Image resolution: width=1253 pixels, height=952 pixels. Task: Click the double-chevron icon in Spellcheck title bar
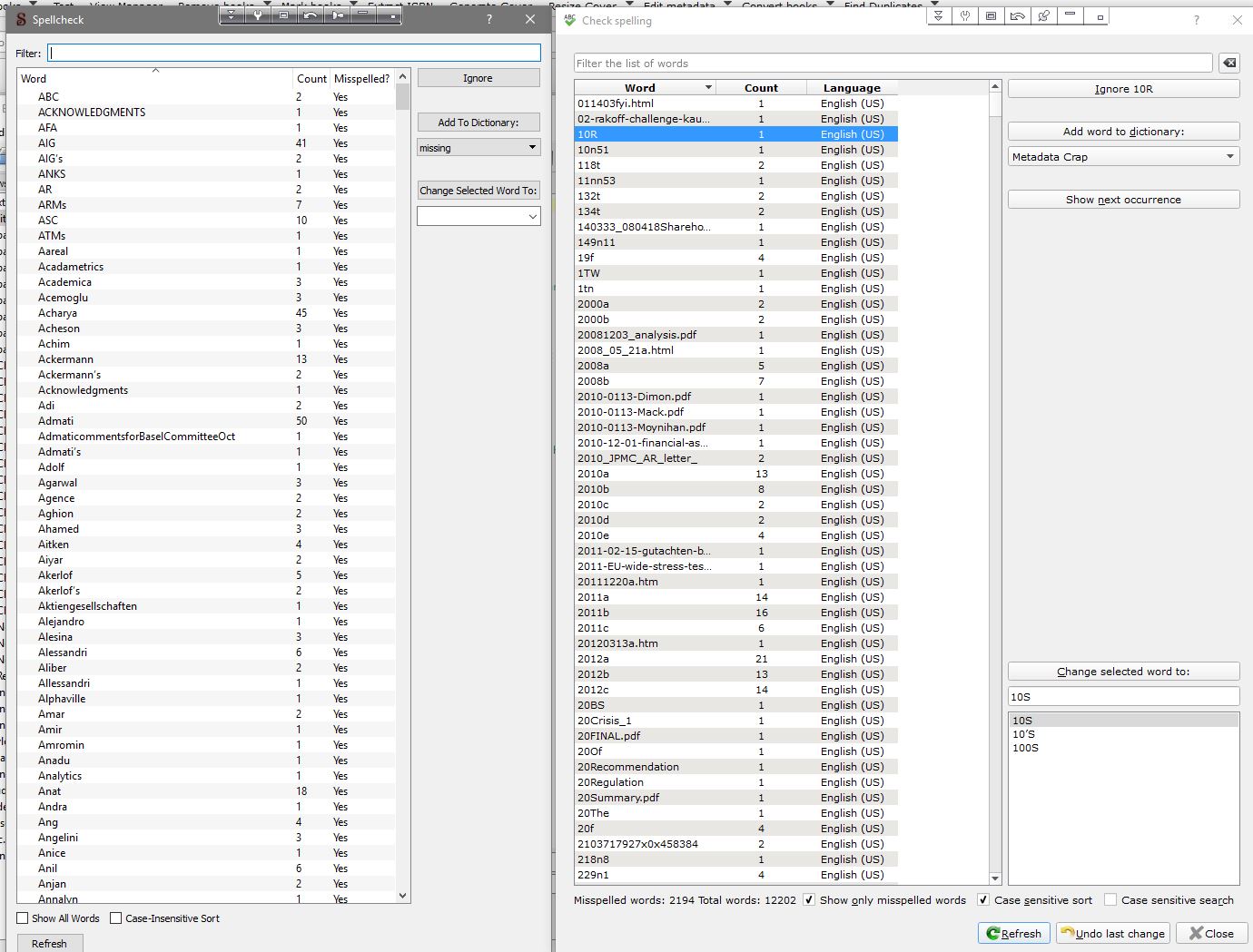[232, 15]
